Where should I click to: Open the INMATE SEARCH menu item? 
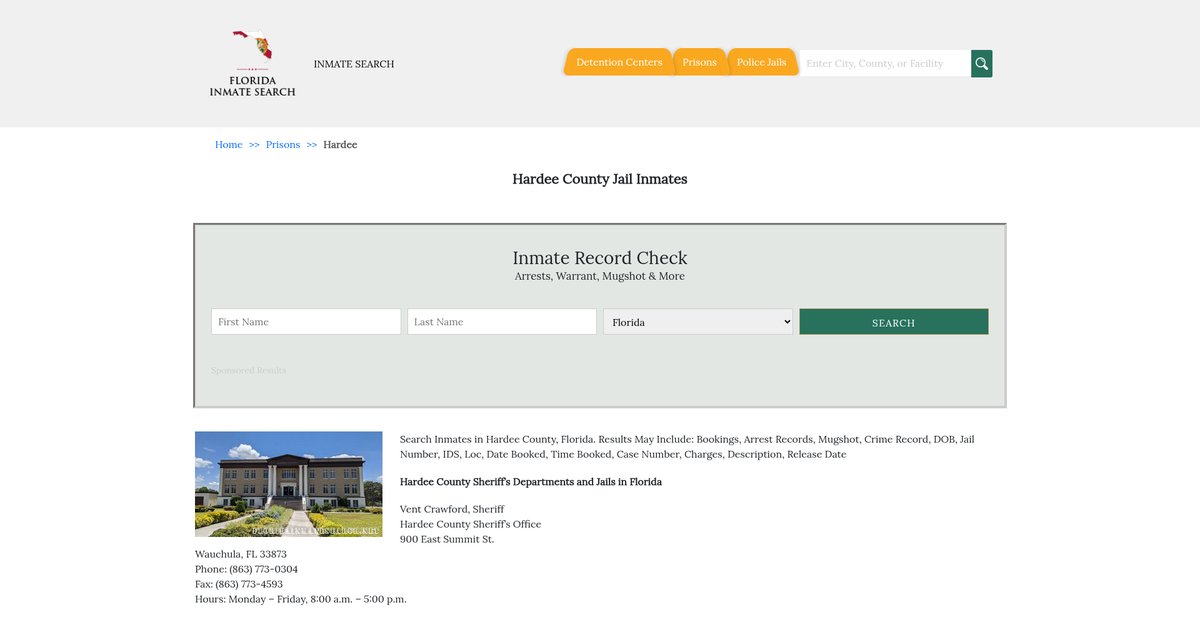tap(354, 64)
